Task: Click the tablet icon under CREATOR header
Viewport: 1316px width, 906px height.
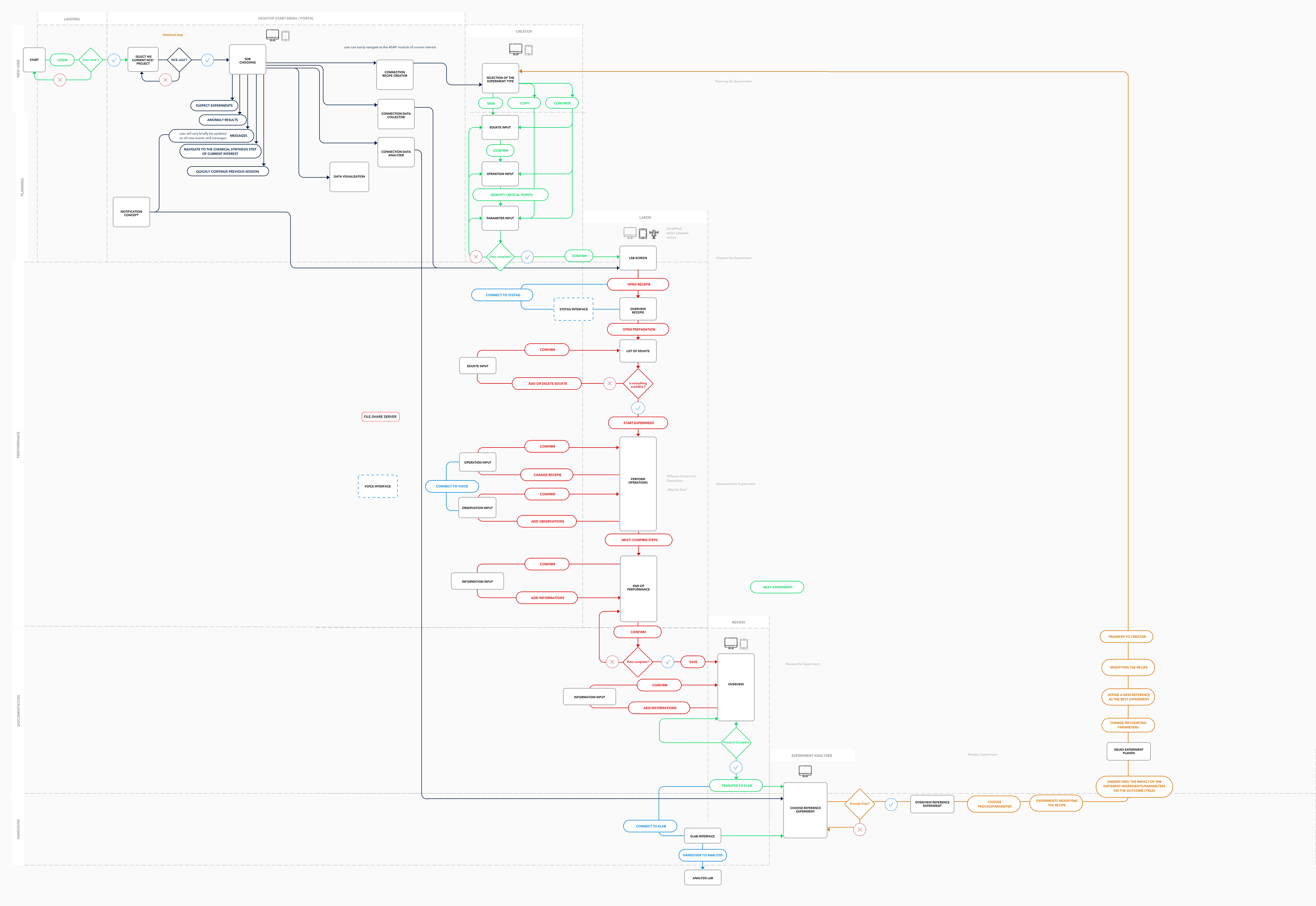Action: pos(528,50)
